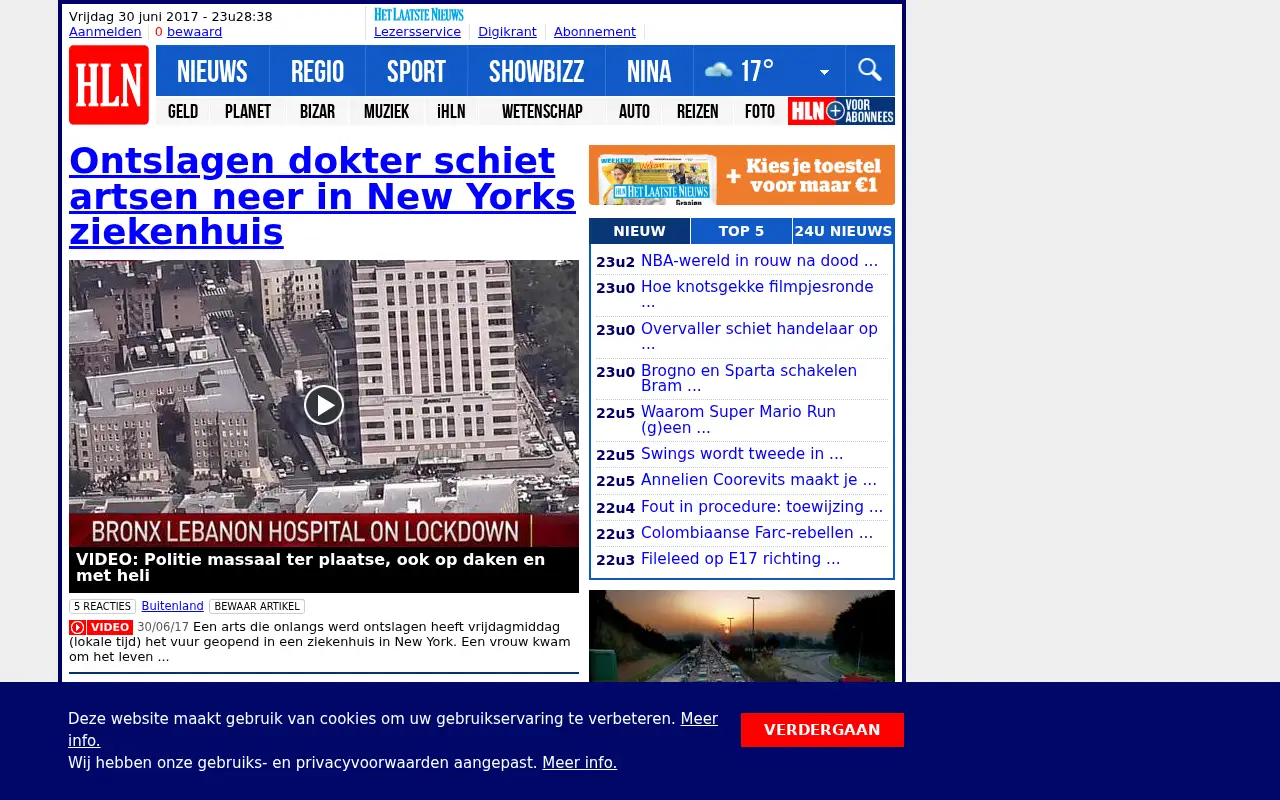Open search with the magnifier icon
The width and height of the screenshot is (1280, 800).
870,70
